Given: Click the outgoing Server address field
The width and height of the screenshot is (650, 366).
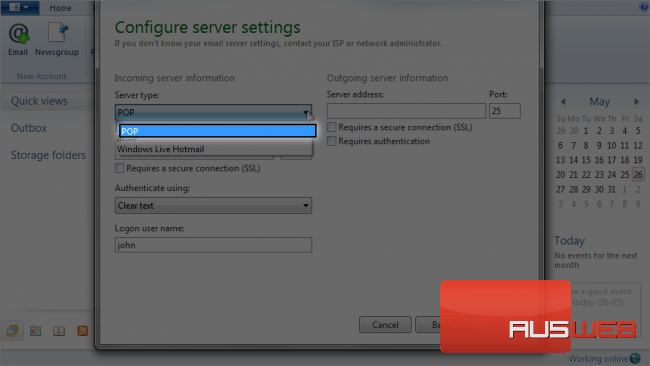Looking at the screenshot, I should click(406, 111).
